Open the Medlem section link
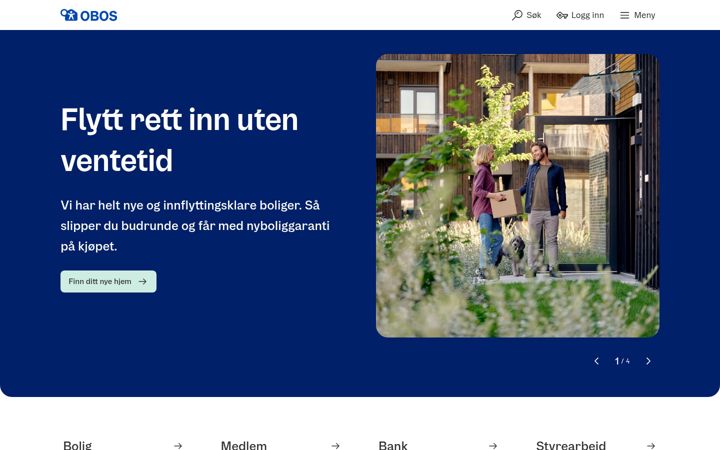The width and height of the screenshot is (720, 450). pos(280,445)
